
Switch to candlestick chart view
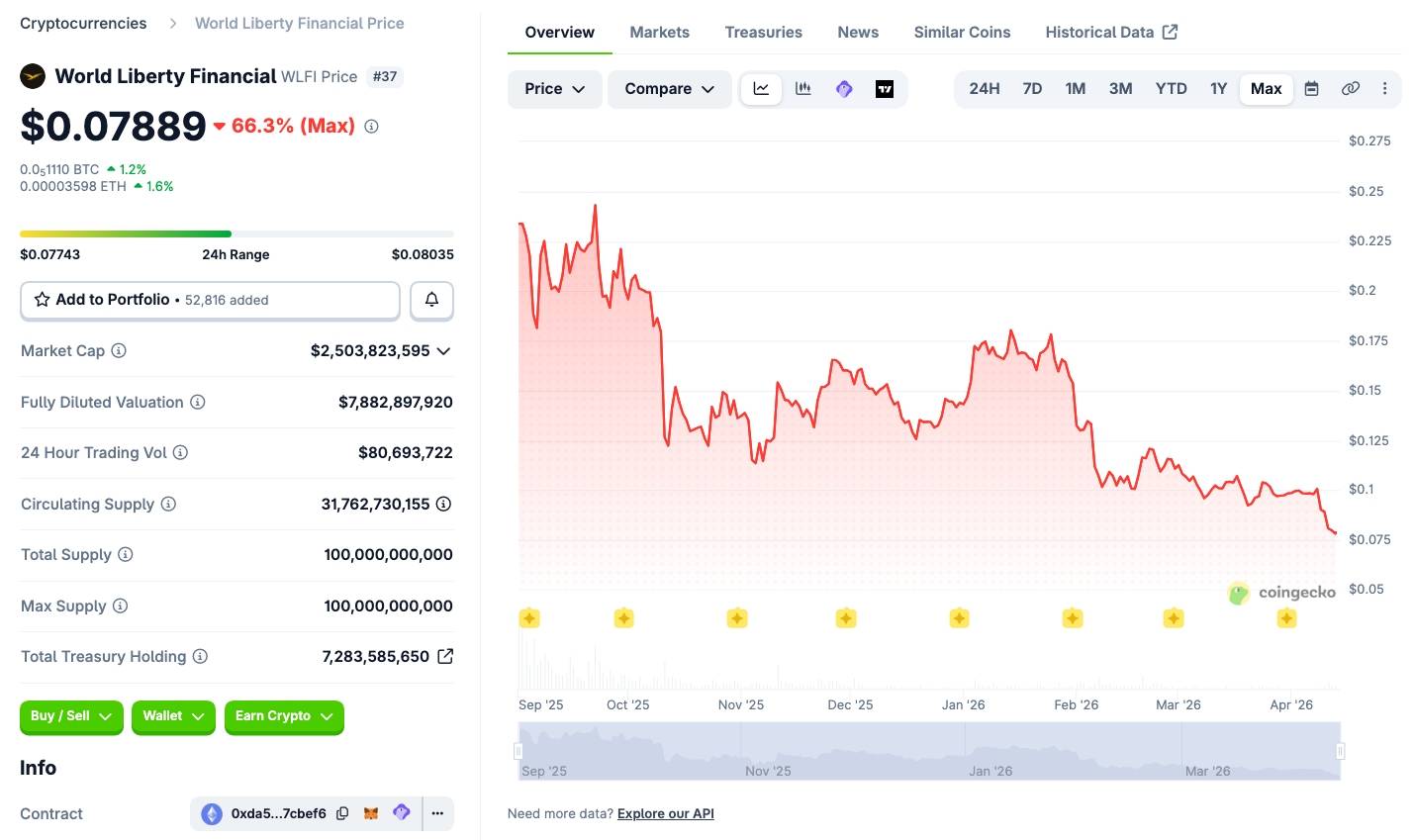802,89
